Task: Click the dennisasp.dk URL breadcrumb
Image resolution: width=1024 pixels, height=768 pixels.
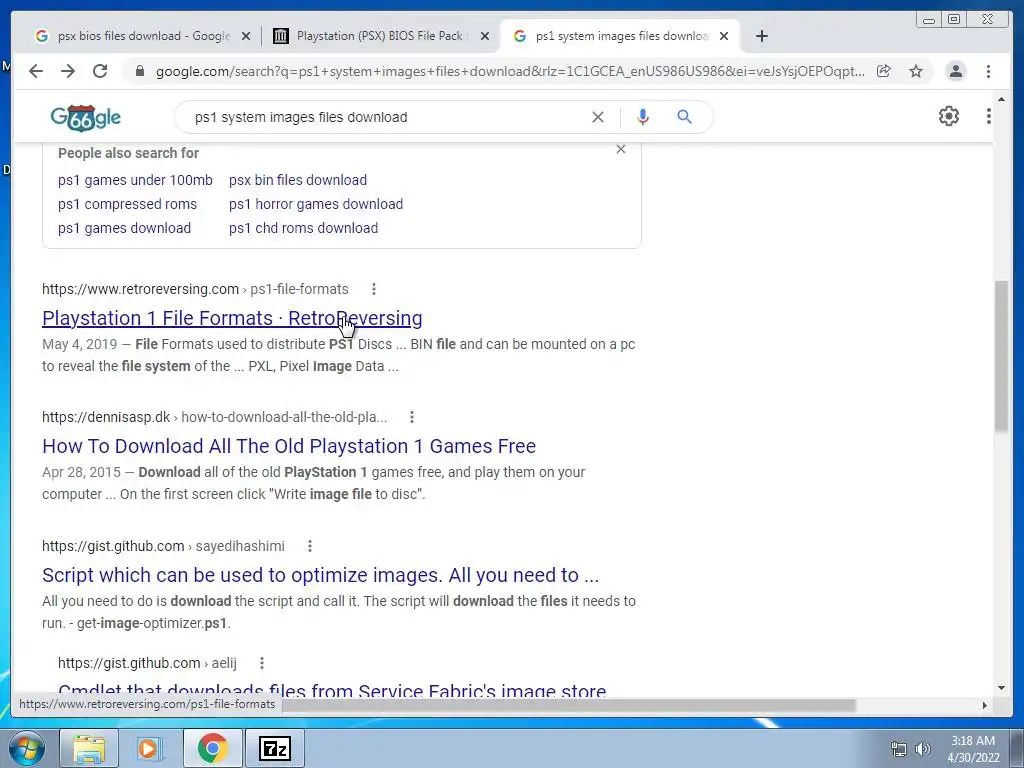Action: coord(214,417)
